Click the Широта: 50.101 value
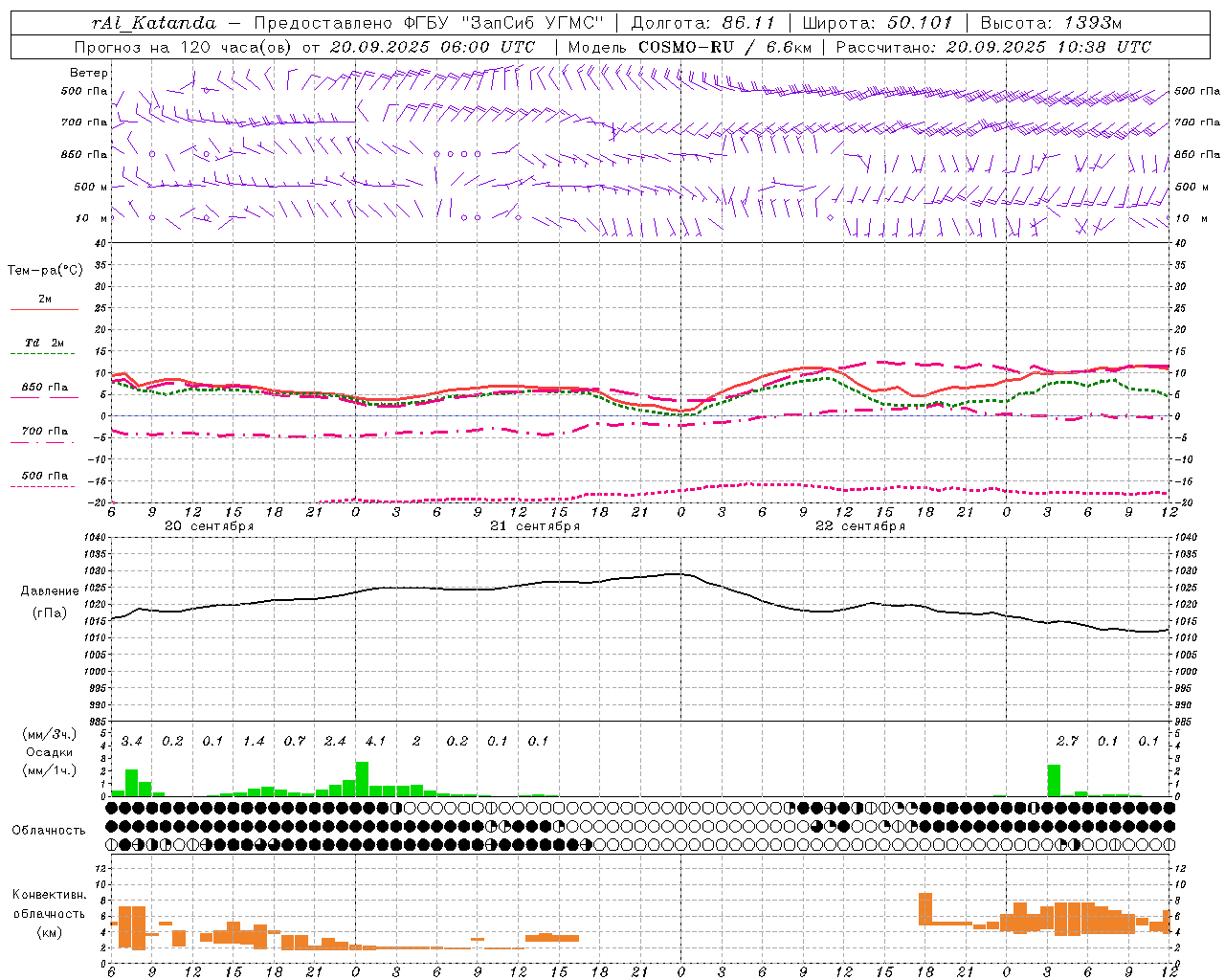Screen dimensions: 1225x980 (x=878, y=23)
